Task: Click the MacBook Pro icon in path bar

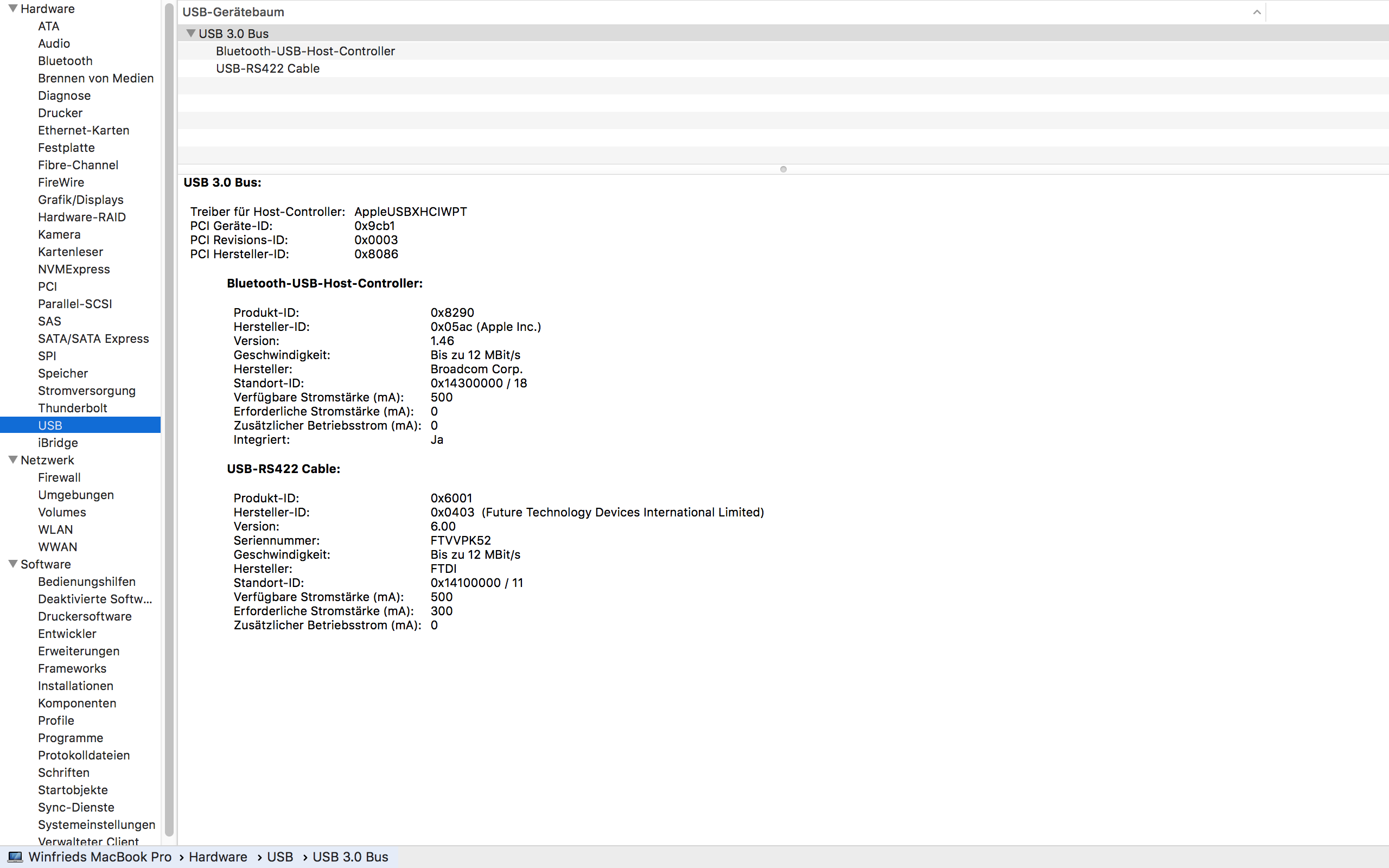Action: click(16, 857)
